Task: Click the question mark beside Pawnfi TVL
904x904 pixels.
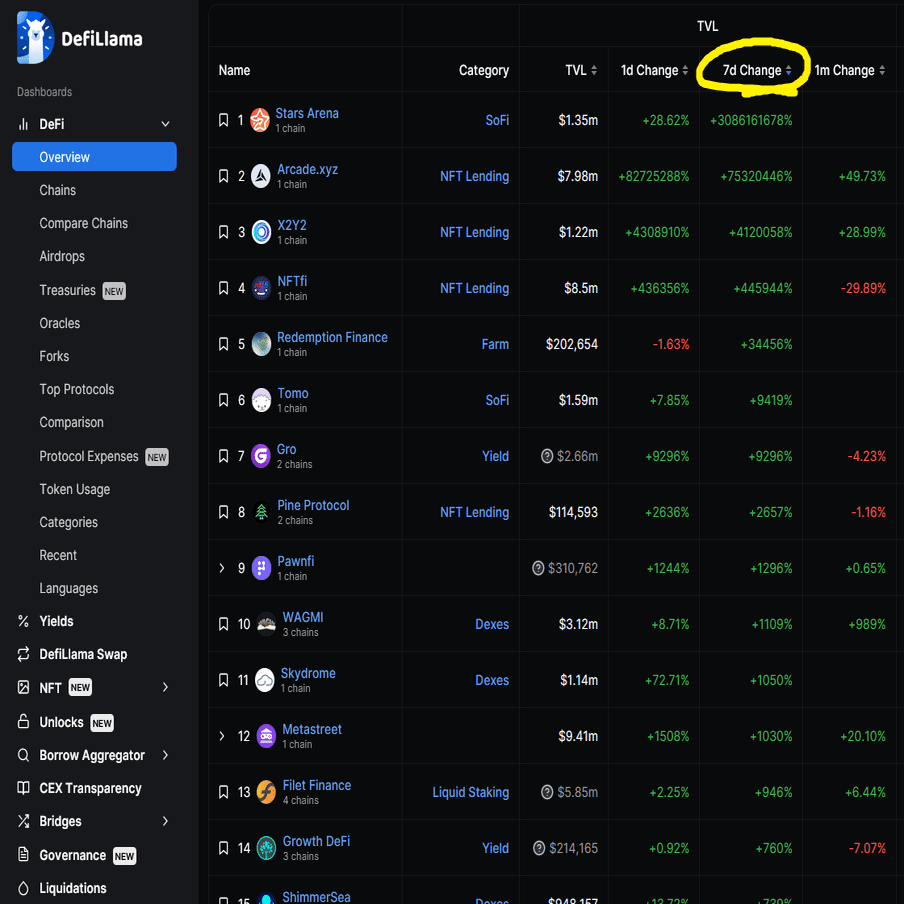Action: click(538, 568)
